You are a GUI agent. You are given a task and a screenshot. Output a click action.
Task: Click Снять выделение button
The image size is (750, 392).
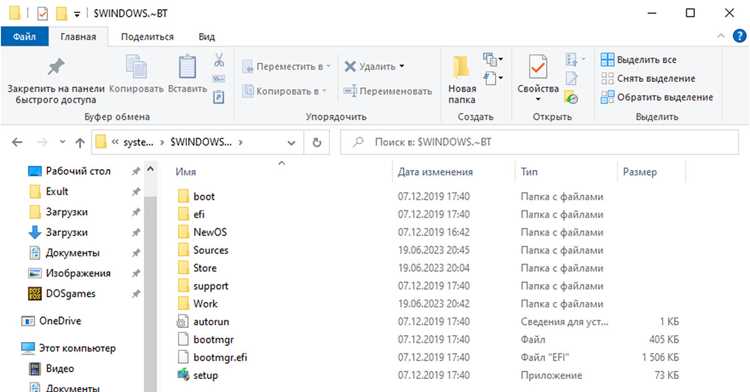(x=648, y=78)
